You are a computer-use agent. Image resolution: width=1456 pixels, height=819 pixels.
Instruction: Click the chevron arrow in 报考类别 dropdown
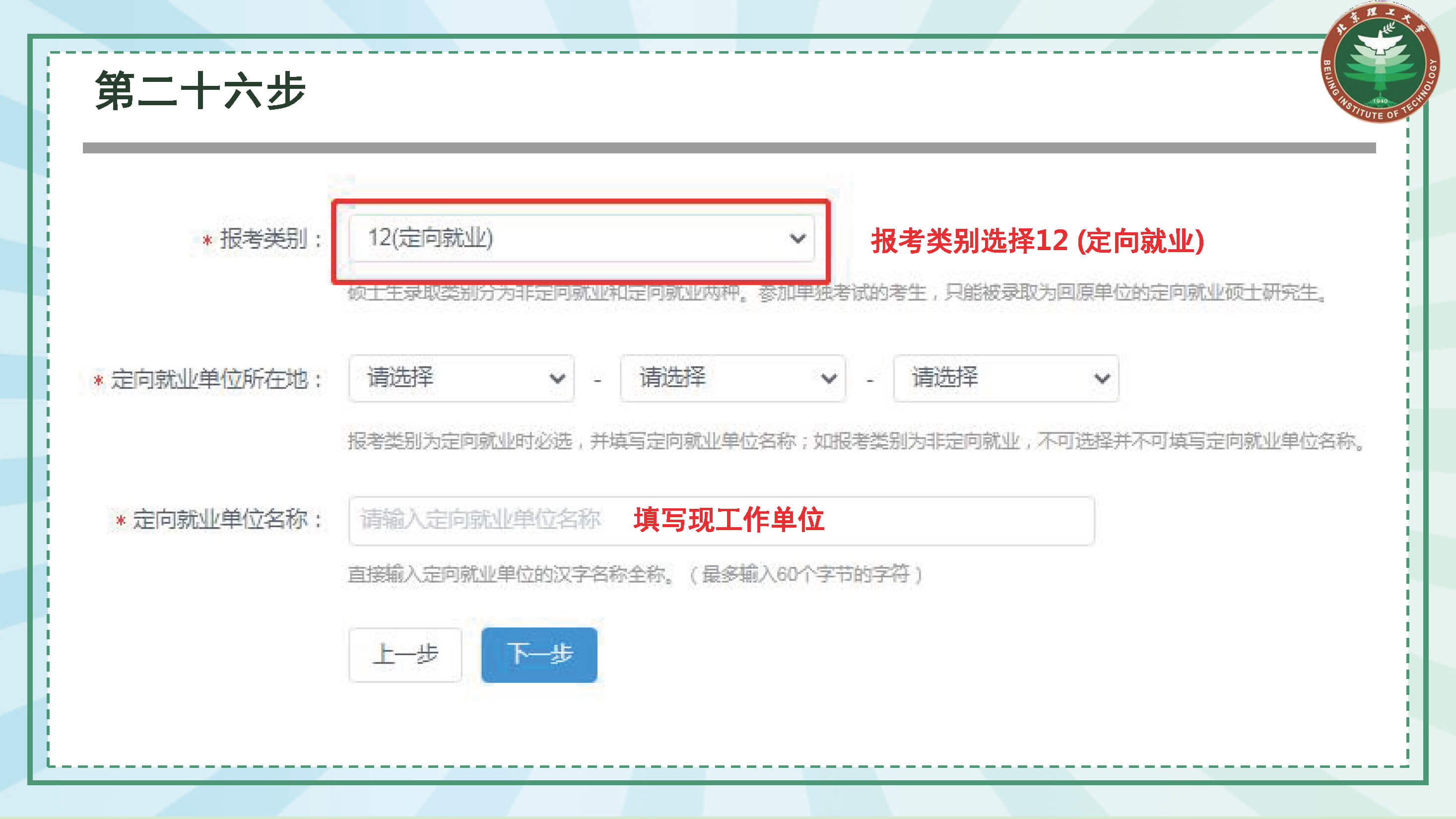[797, 239]
